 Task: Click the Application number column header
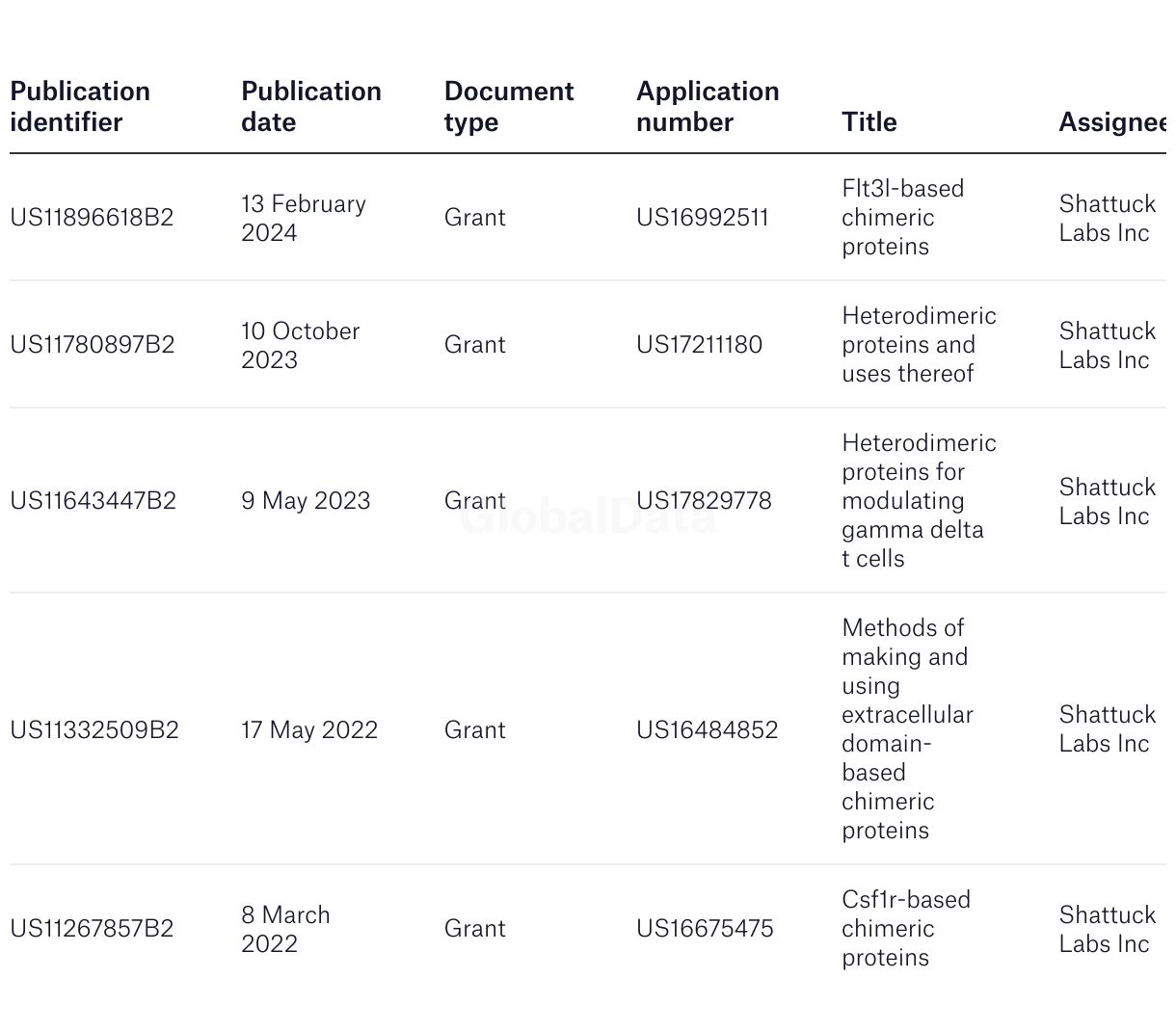pos(708,106)
